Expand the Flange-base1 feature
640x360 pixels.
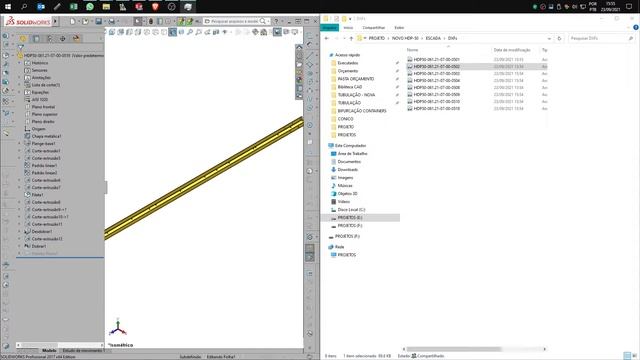pos(19,144)
